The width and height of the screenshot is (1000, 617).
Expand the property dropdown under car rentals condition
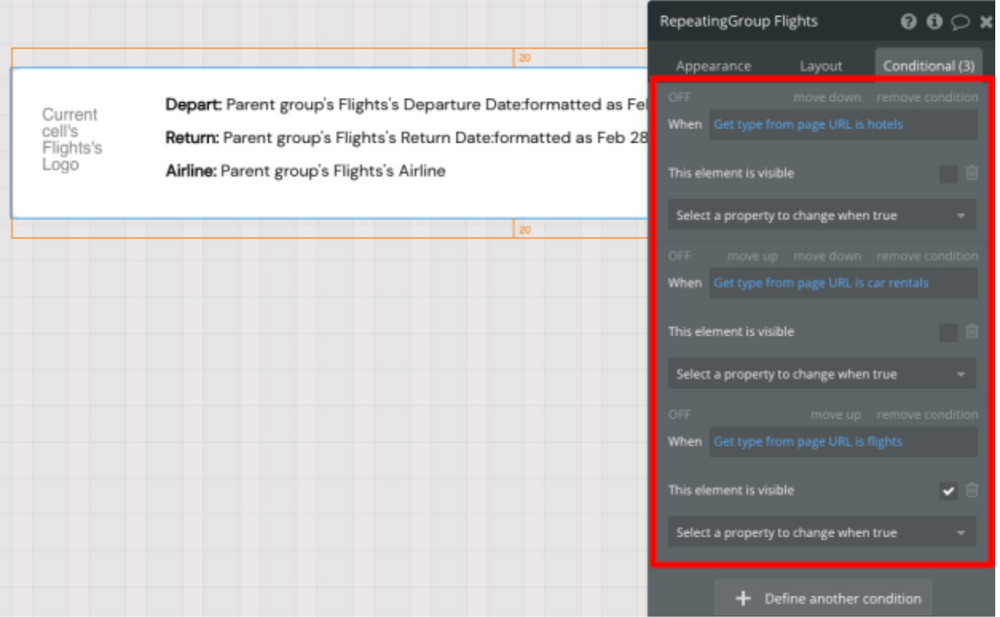tap(820, 373)
